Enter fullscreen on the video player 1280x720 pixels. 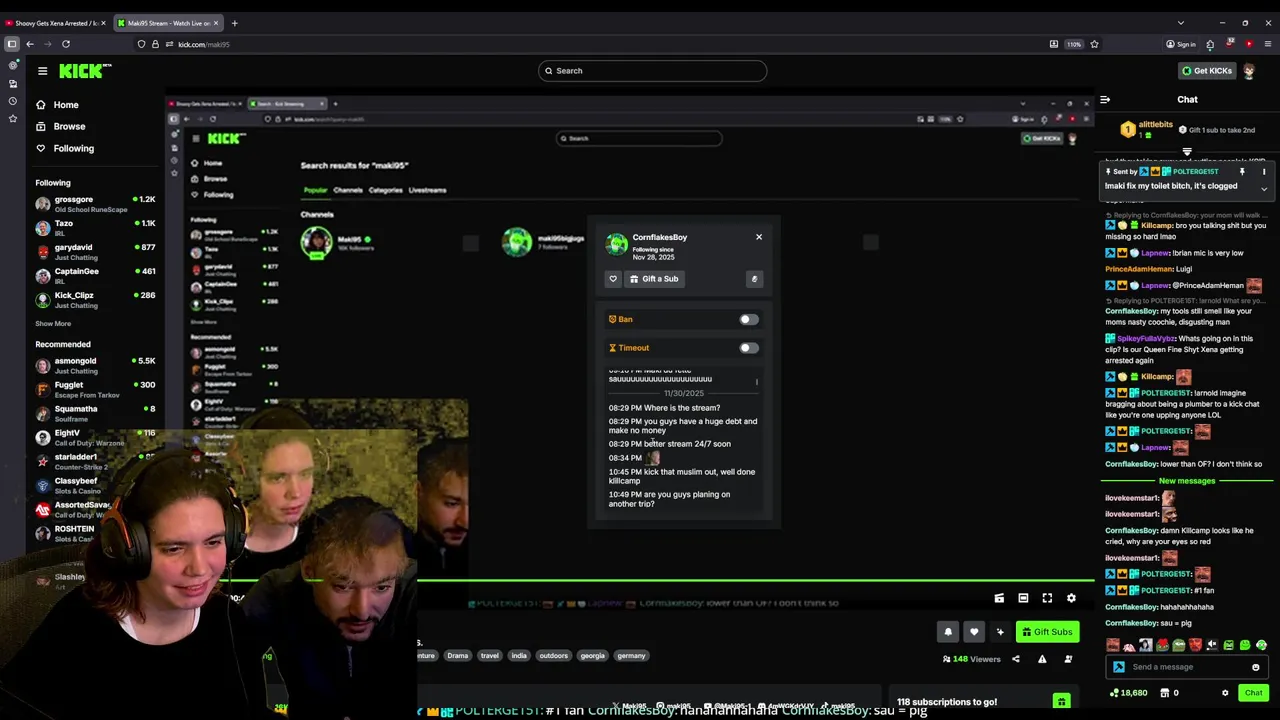click(x=1047, y=598)
